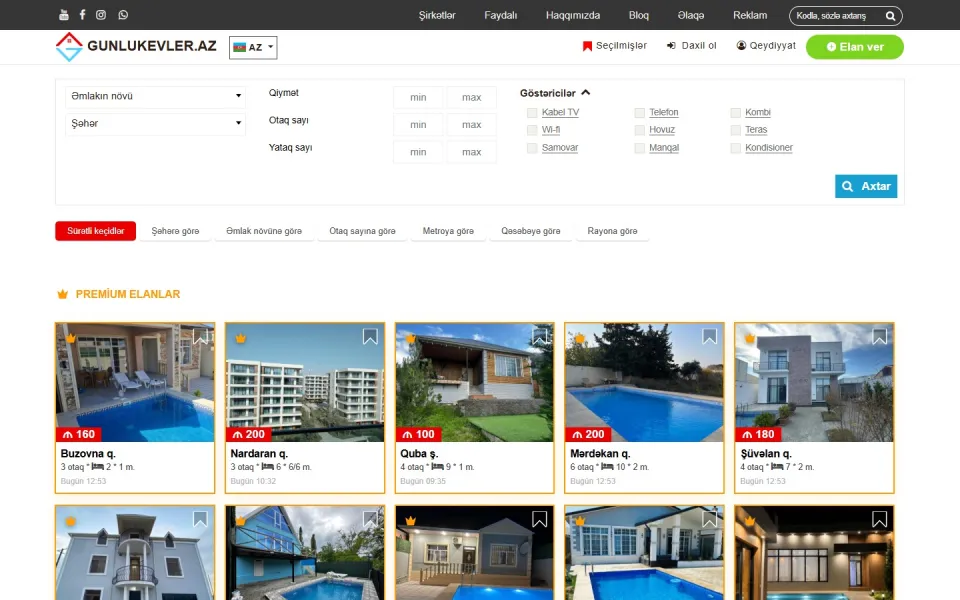Open the WhatsApp contact icon
Viewport: 960px width, 600px height.
[123, 15]
